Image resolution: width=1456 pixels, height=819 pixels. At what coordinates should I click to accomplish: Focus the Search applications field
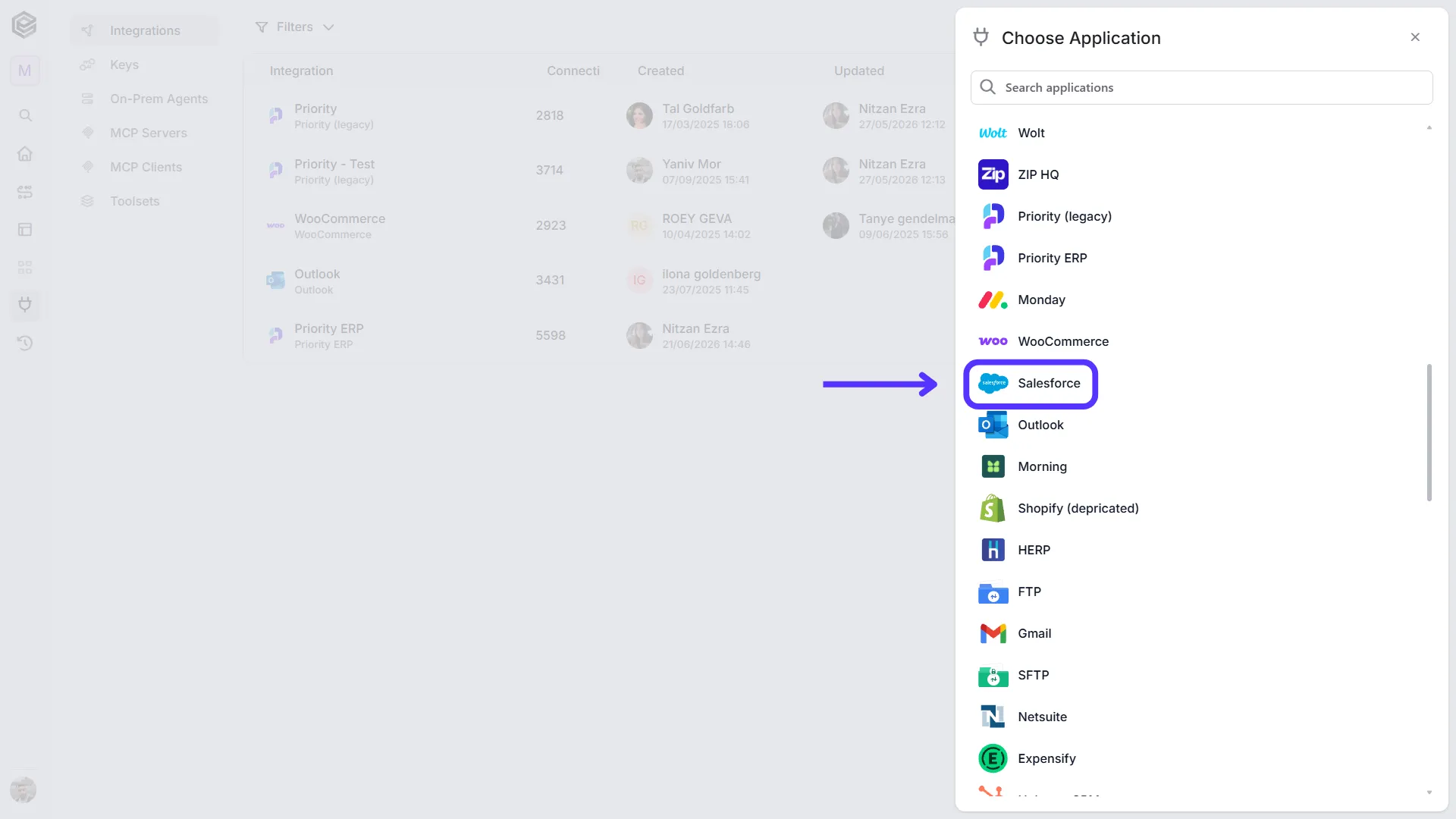[x=1201, y=87]
